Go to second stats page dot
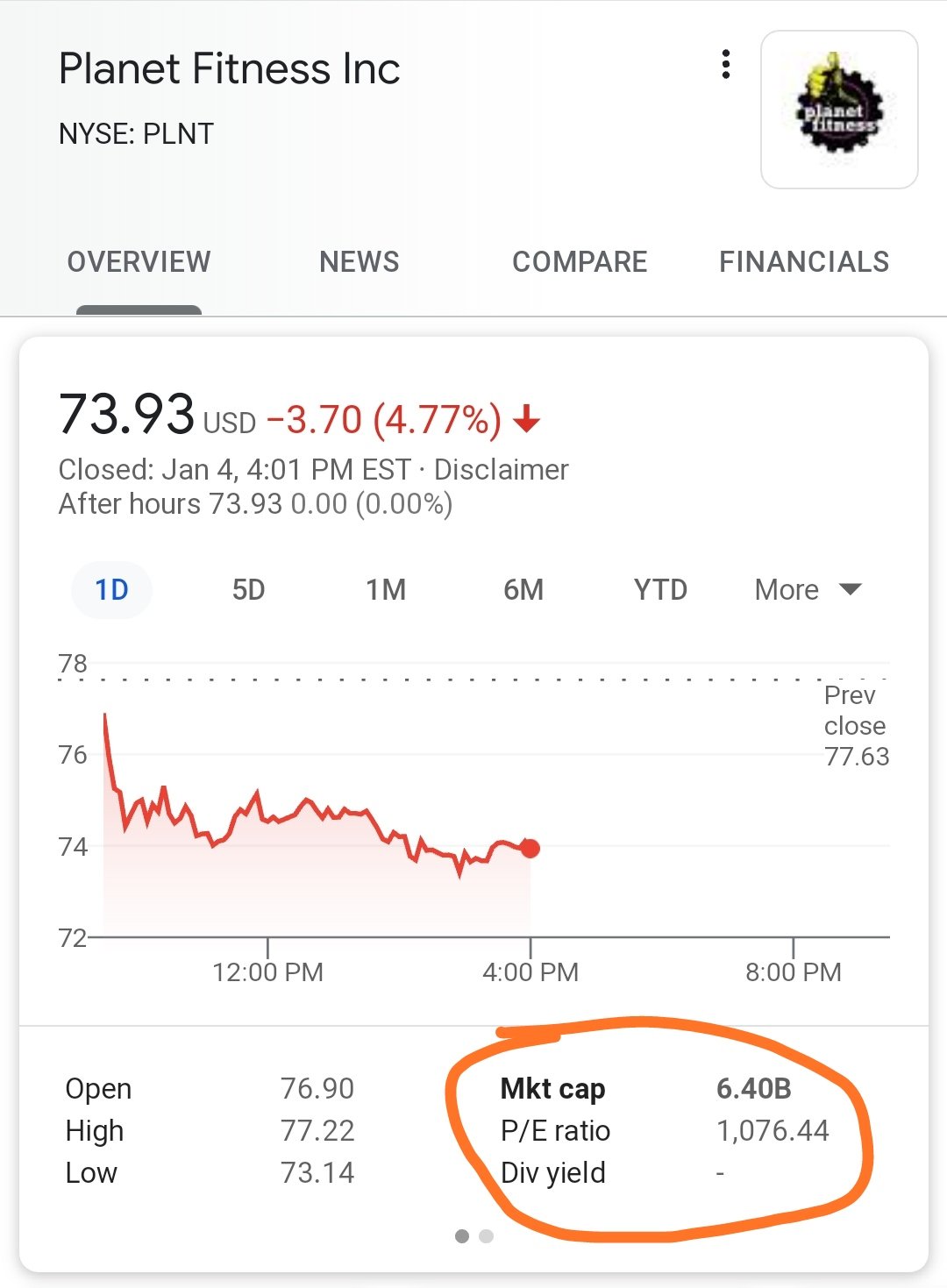This screenshot has height=1288, width=947. (x=487, y=1236)
